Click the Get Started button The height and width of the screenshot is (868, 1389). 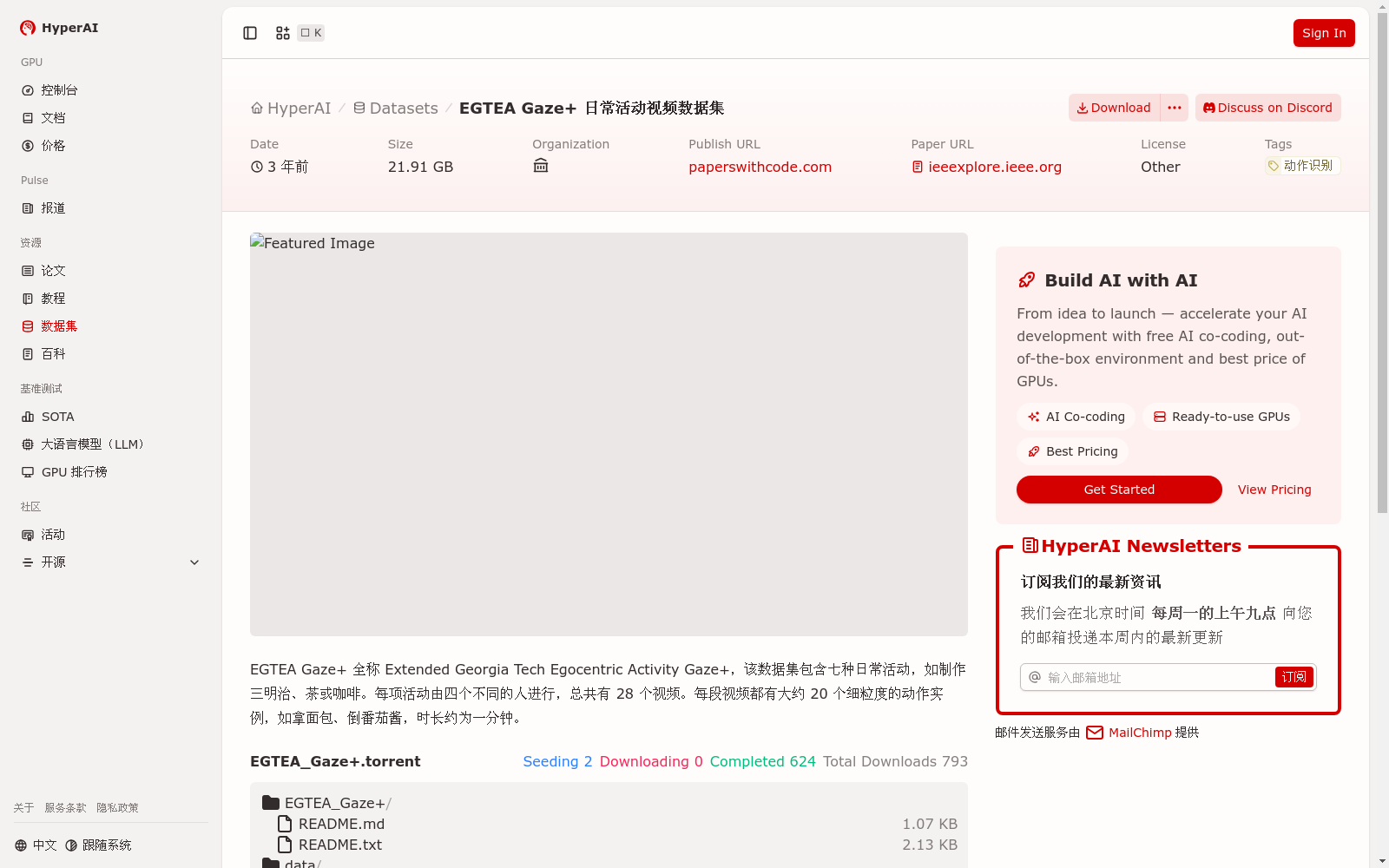[1119, 490]
